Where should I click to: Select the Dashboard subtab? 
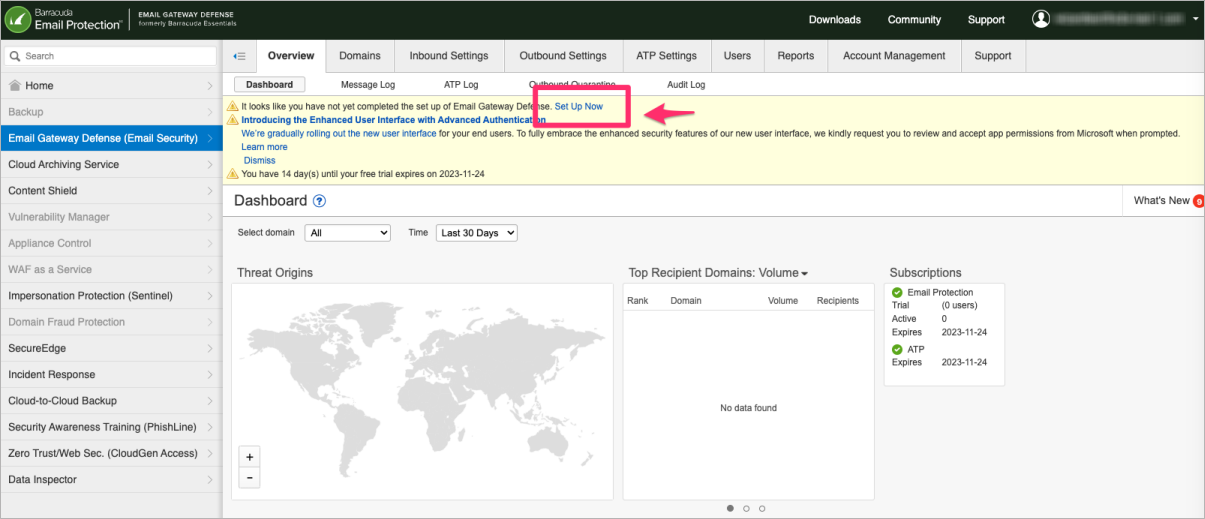270,85
